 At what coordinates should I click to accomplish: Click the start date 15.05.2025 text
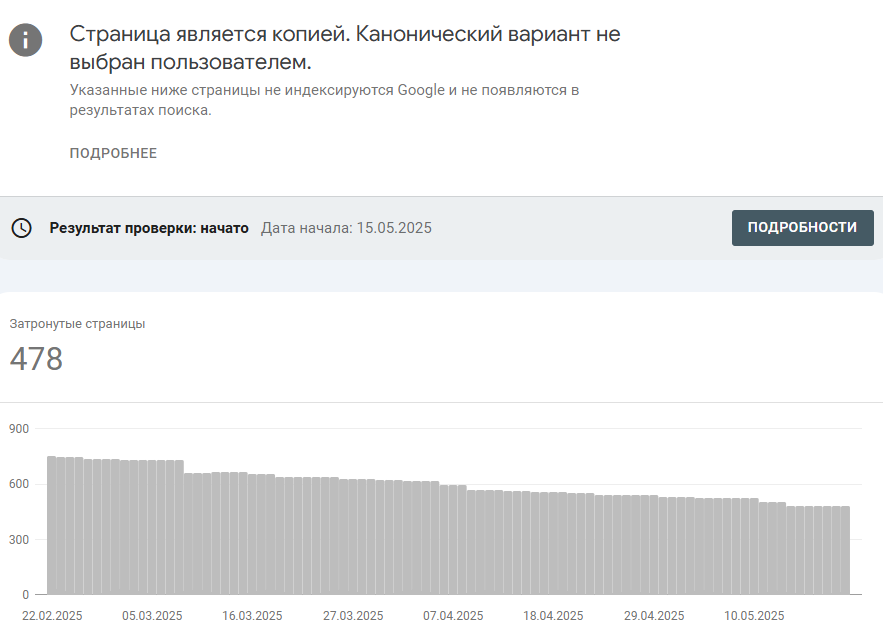pyautogui.click(x=394, y=228)
